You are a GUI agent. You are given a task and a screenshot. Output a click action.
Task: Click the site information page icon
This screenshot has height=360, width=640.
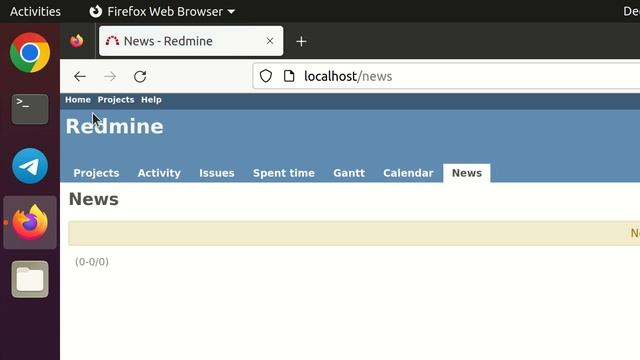pyautogui.click(x=289, y=76)
